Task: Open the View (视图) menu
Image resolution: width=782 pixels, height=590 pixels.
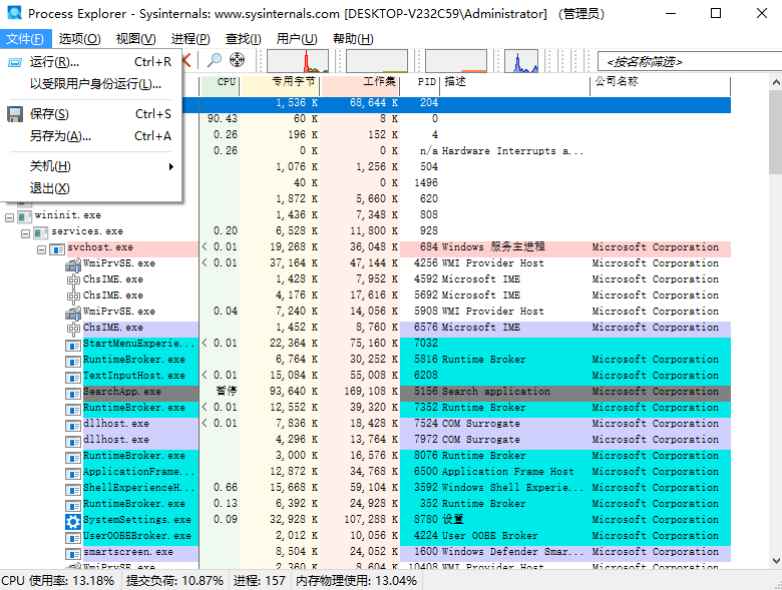Action: (x=136, y=38)
